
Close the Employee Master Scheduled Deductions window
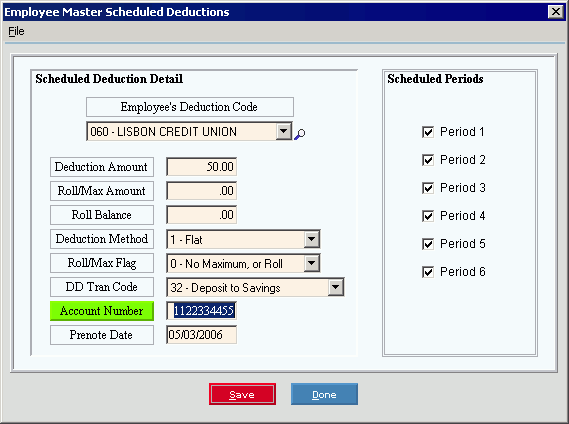coord(556,12)
